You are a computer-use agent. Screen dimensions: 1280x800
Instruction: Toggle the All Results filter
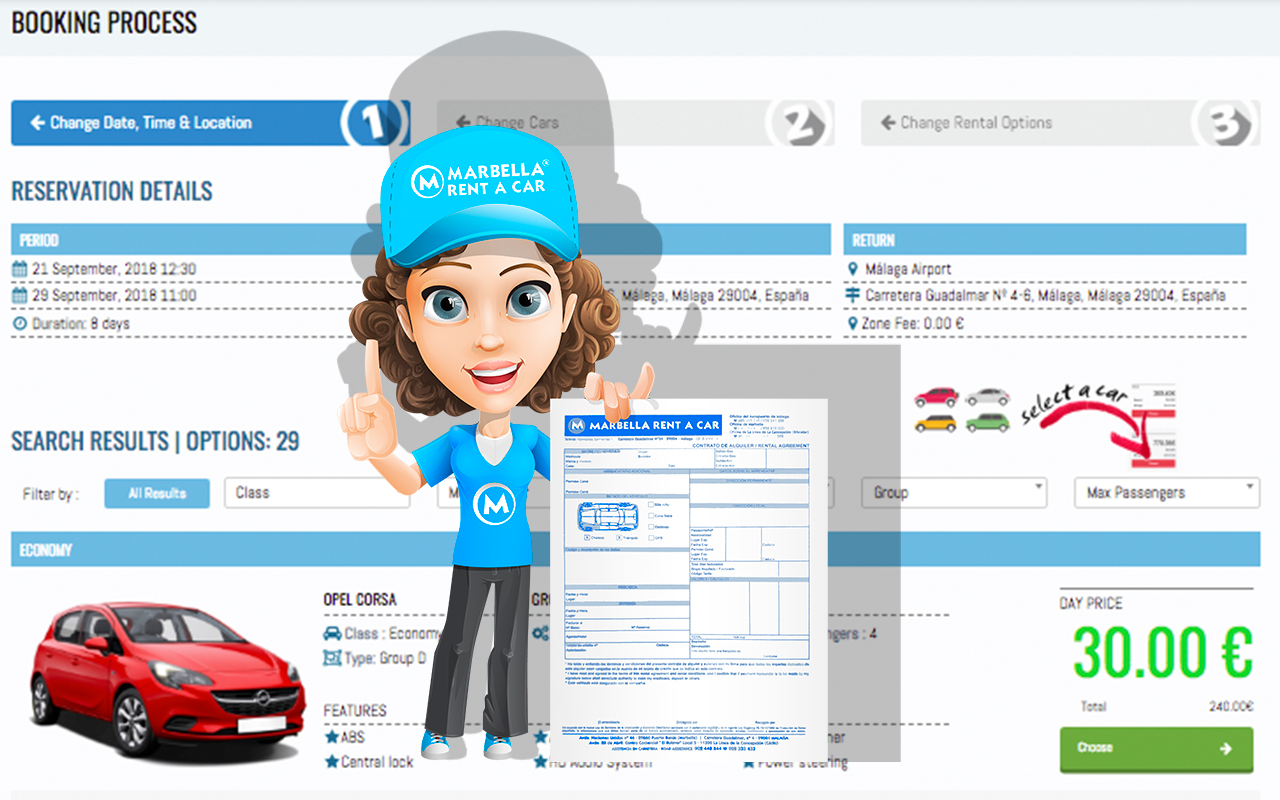(x=156, y=493)
